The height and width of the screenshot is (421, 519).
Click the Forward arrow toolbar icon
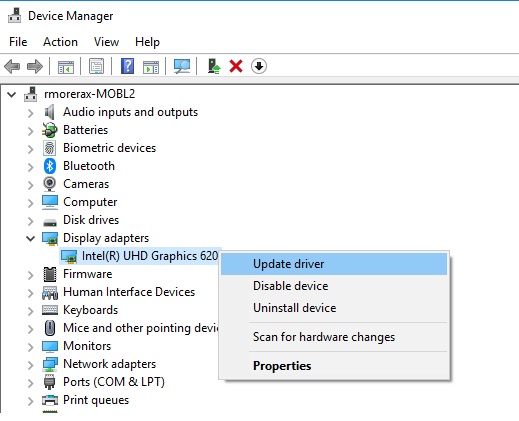pos(35,66)
